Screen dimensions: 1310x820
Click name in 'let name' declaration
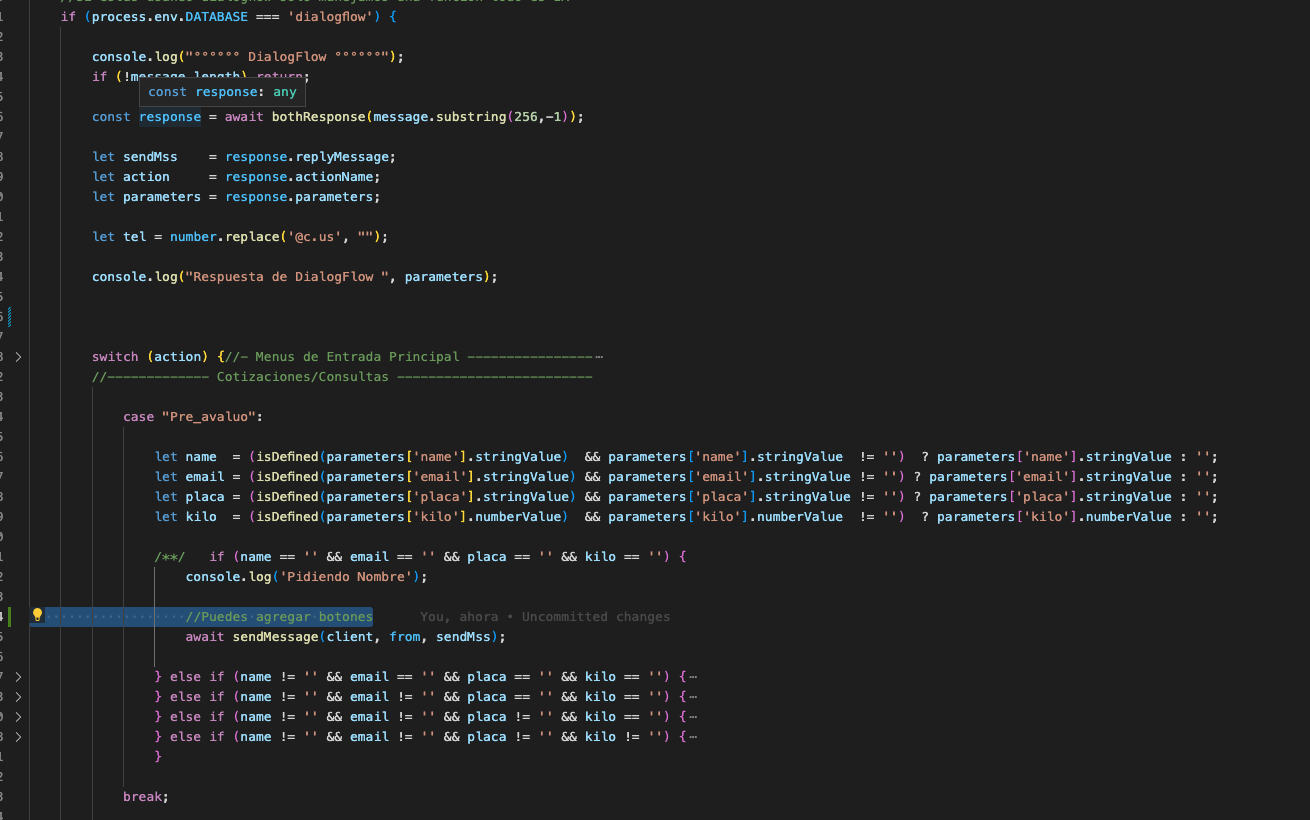coord(201,457)
